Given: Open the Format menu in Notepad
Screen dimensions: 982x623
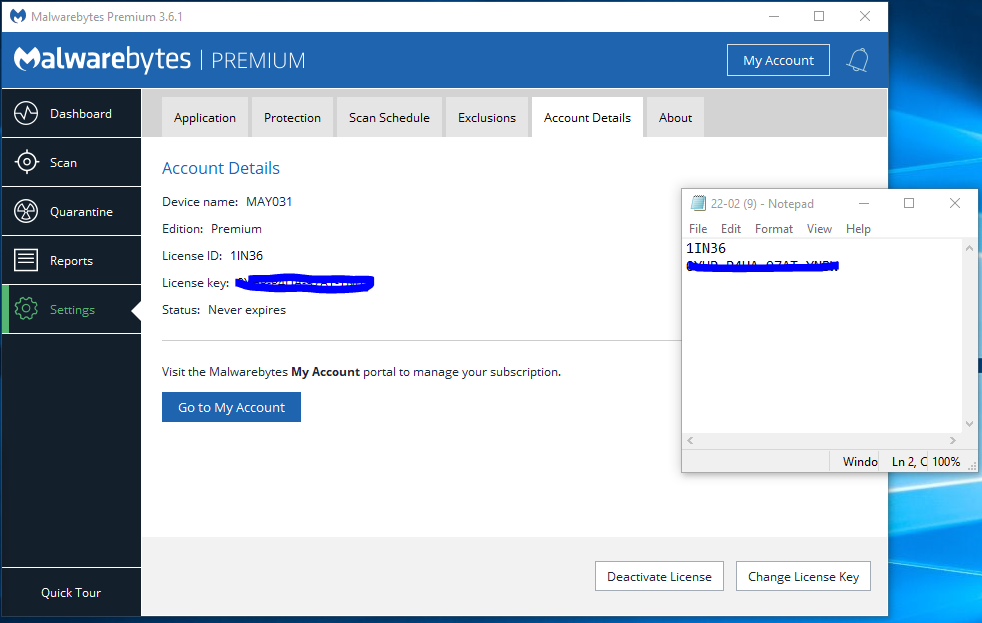Looking at the screenshot, I should tap(773, 229).
